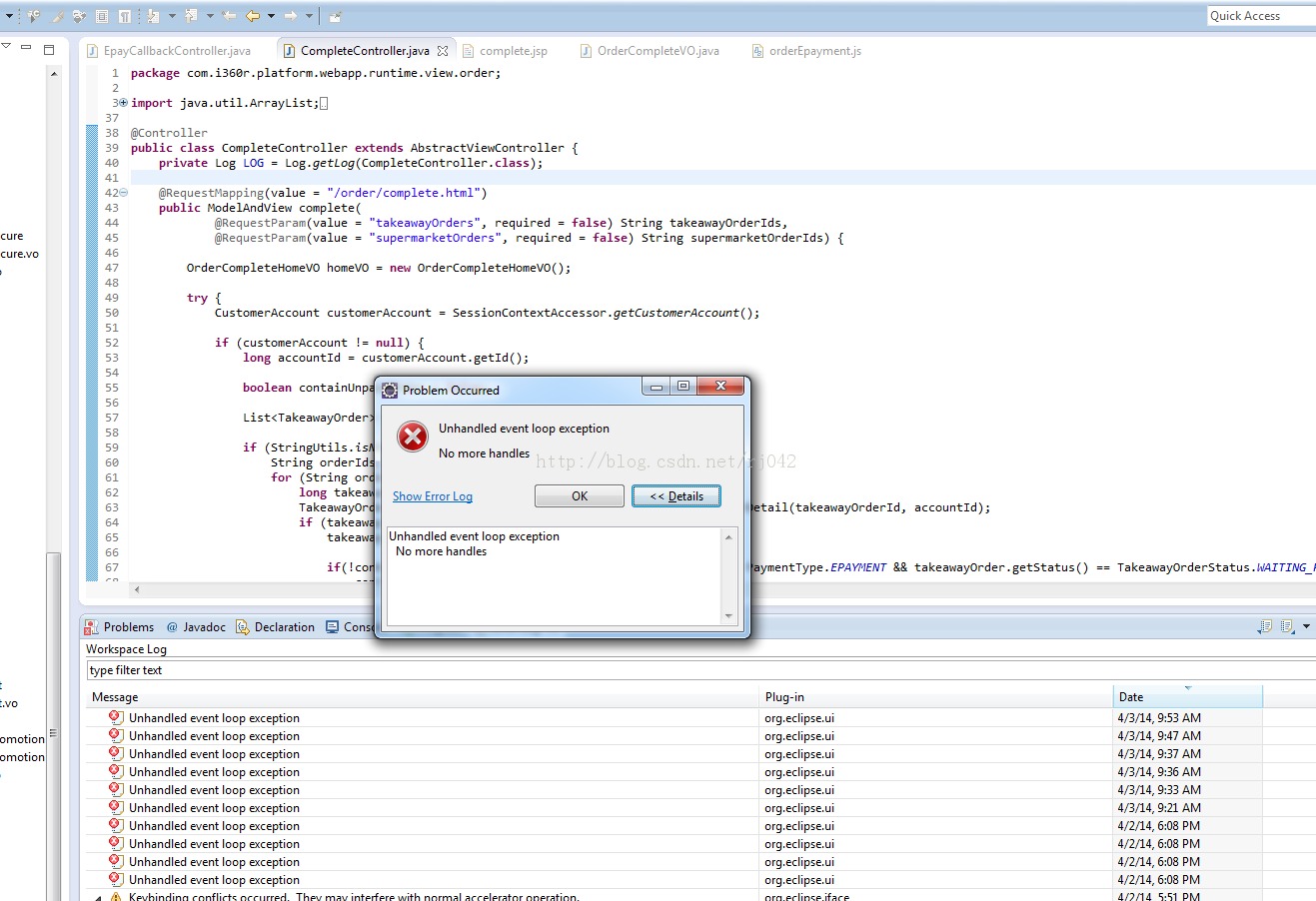
Task: Switch to EpayCallbackController.java tab
Action: 170,51
